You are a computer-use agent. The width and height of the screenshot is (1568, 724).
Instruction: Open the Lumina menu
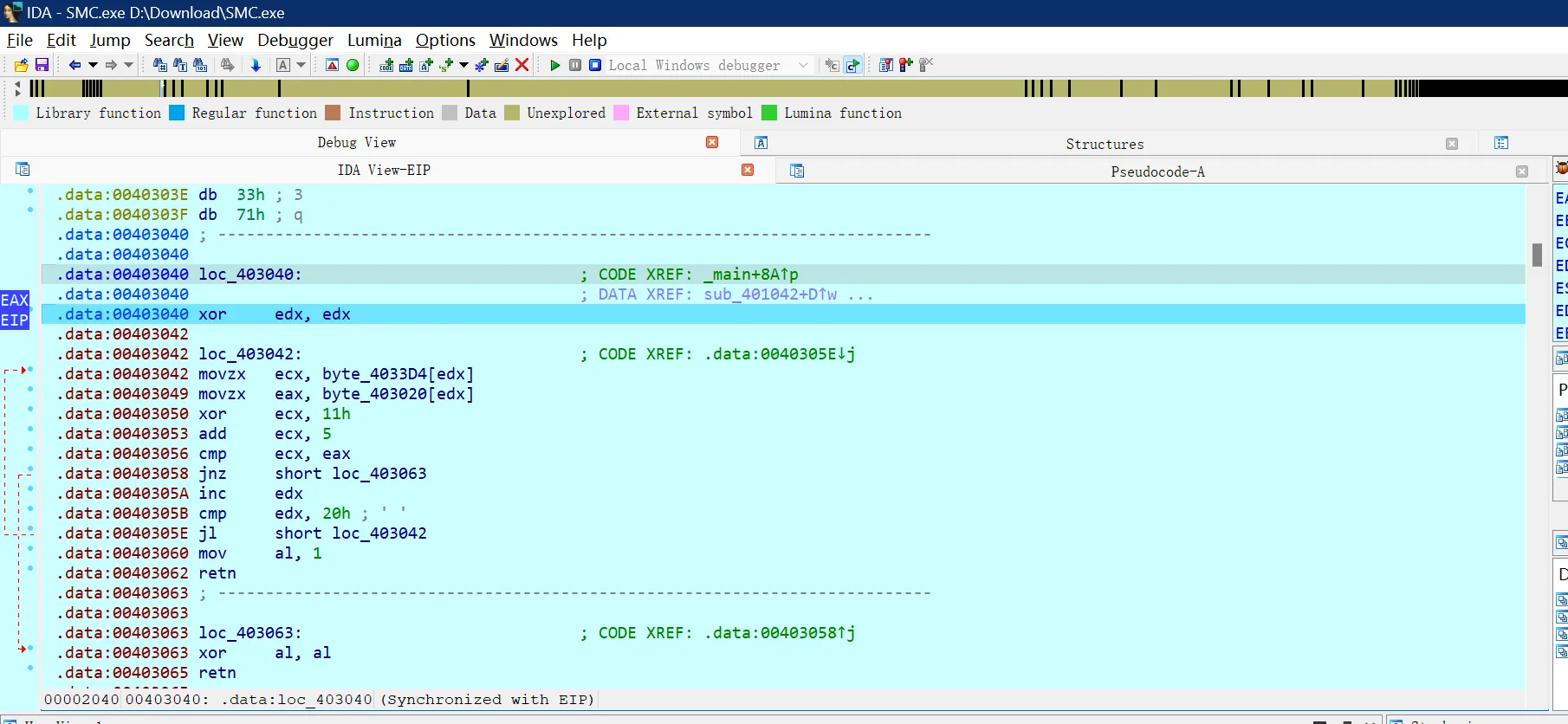pyautogui.click(x=374, y=40)
